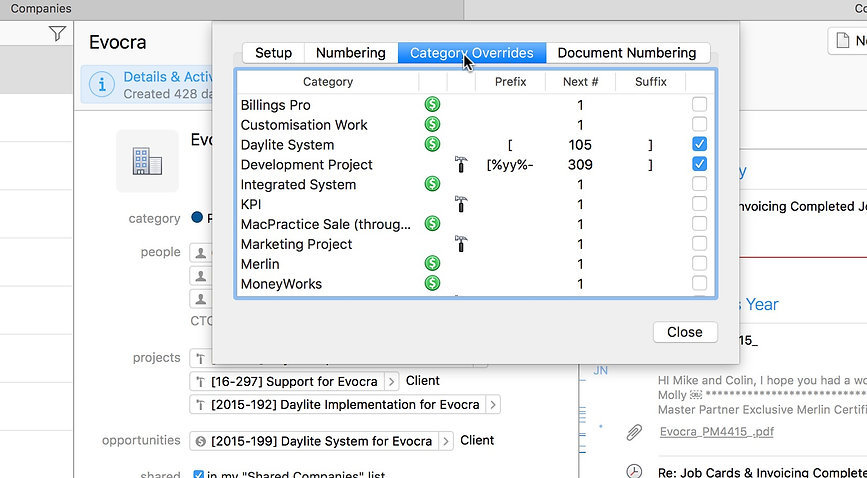Select the Category Overrides tab
This screenshot has height=478, width=867.
tap(472, 53)
